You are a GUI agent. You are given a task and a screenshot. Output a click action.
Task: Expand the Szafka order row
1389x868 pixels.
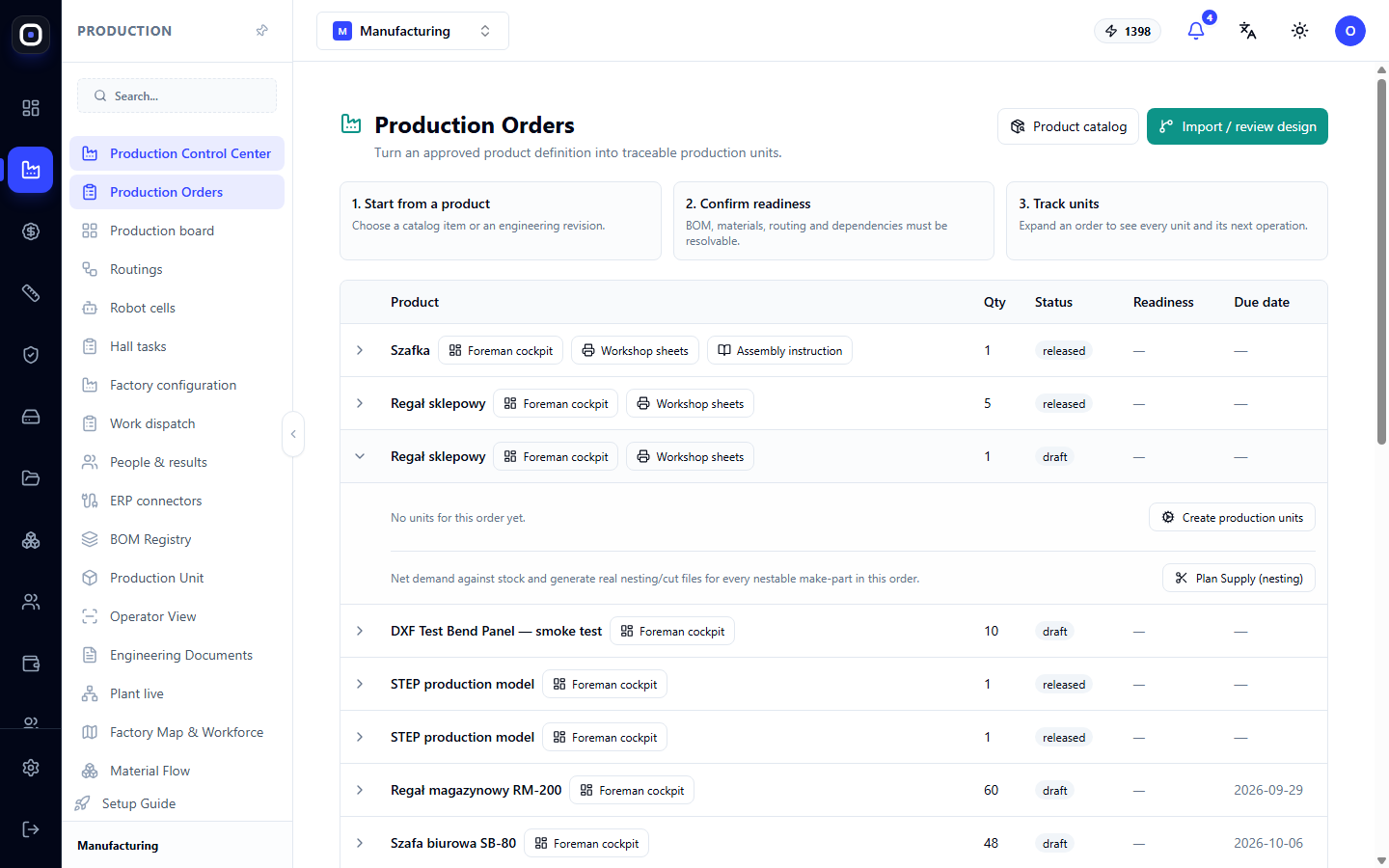[x=360, y=350]
